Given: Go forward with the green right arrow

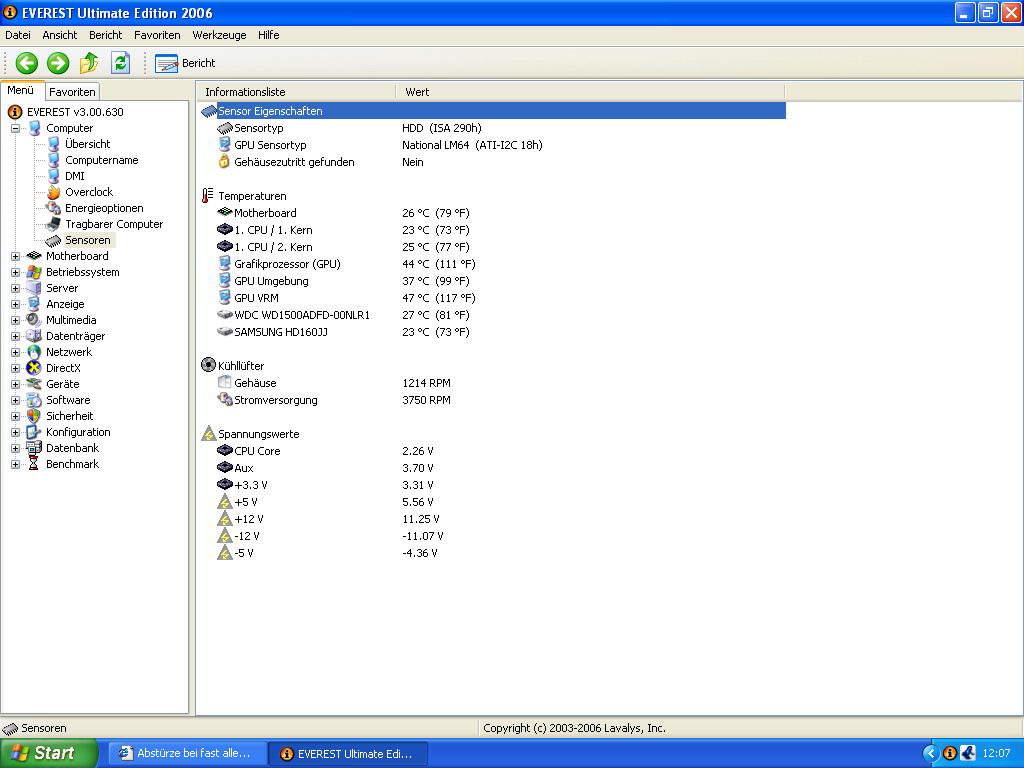Looking at the screenshot, I should (x=58, y=63).
